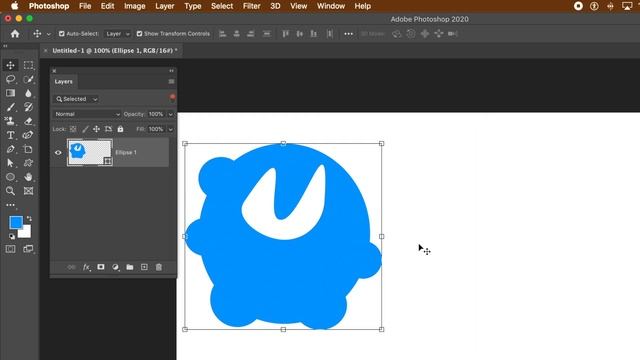Click the Home icon in options bar

(15, 34)
